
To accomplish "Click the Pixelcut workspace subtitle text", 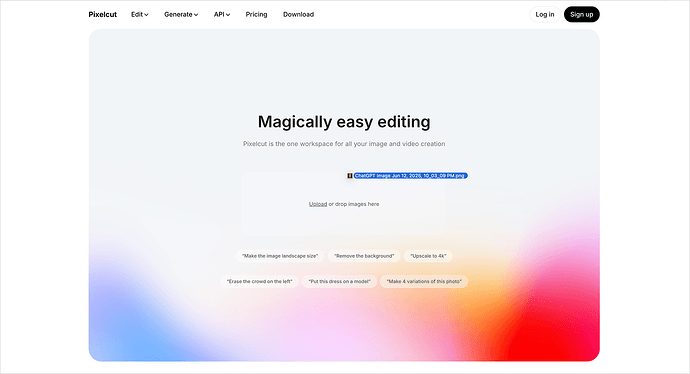I will (344, 144).
